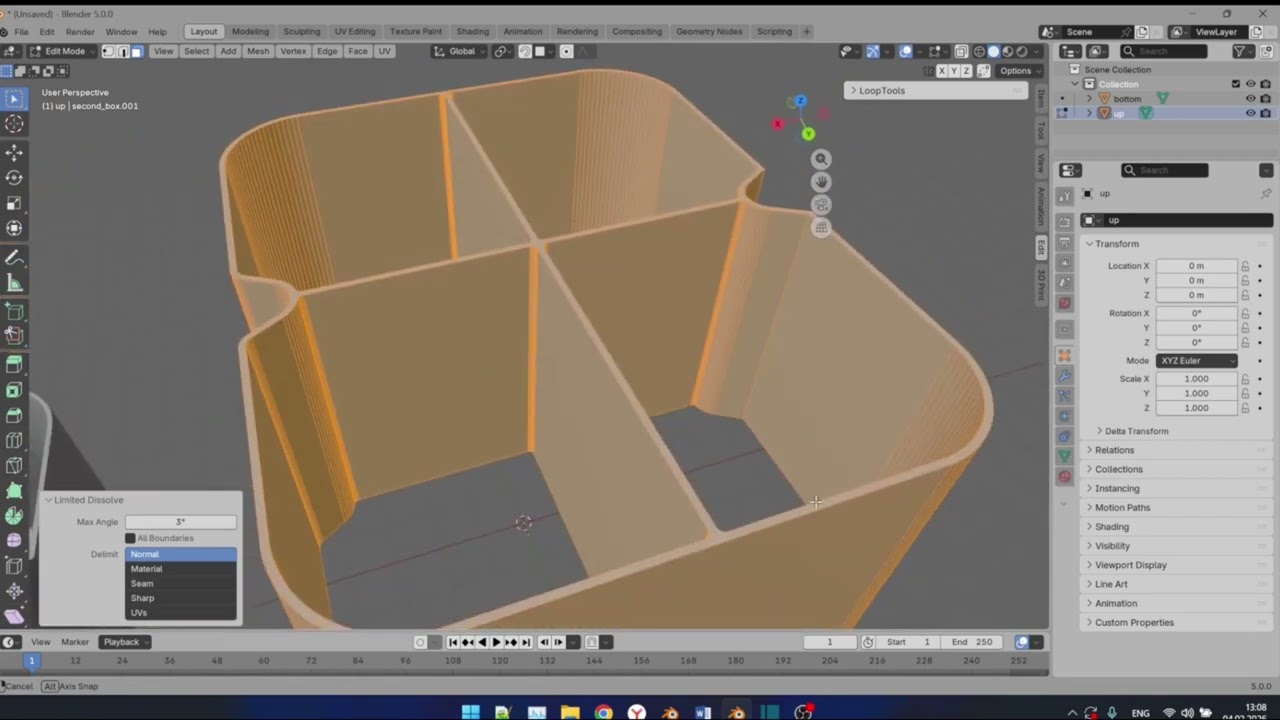Select the Annotate pencil tool
The height and width of the screenshot is (720, 1280).
click(x=14, y=258)
